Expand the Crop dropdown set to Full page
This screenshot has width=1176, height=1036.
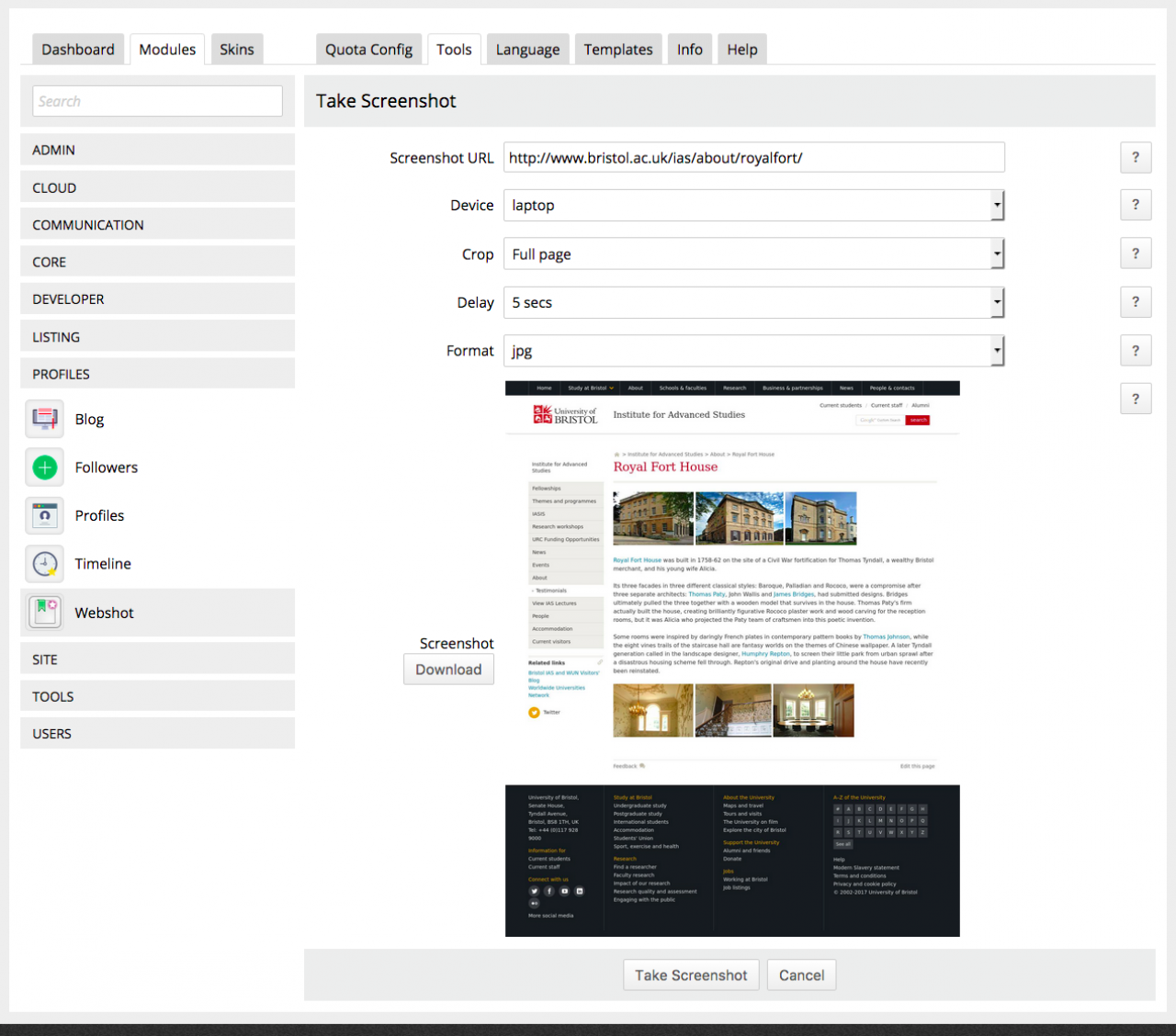pos(753,254)
